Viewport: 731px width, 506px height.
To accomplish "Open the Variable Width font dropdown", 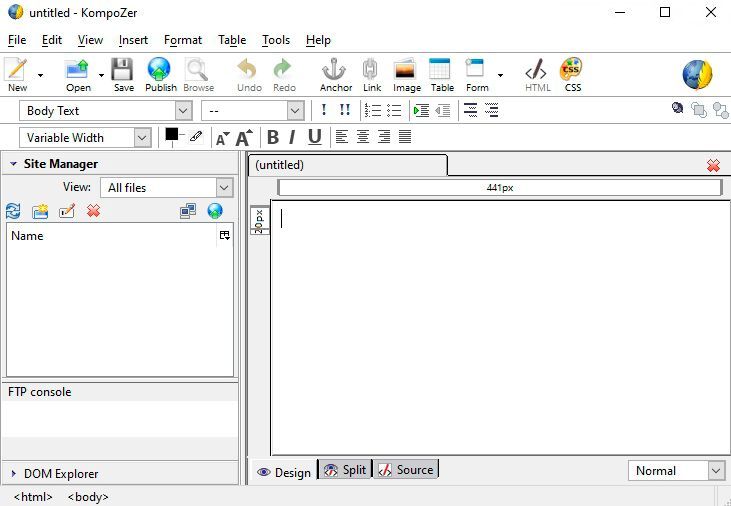I will coord(85,138).
